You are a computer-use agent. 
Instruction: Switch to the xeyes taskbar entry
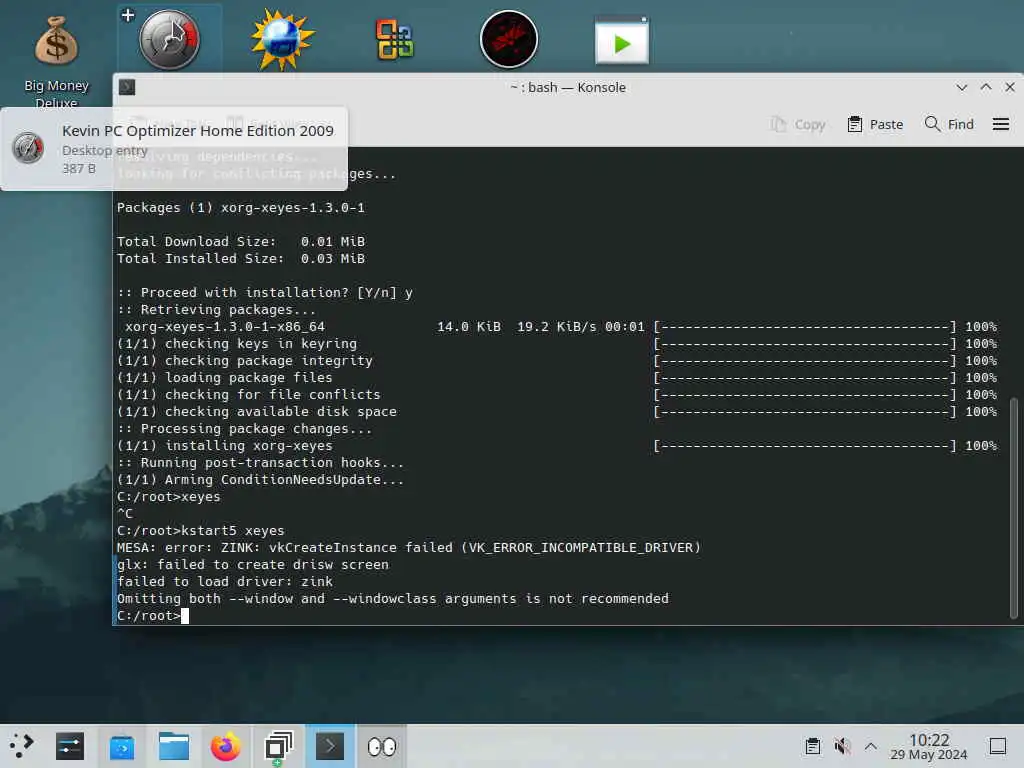click(x=381, y=746)
